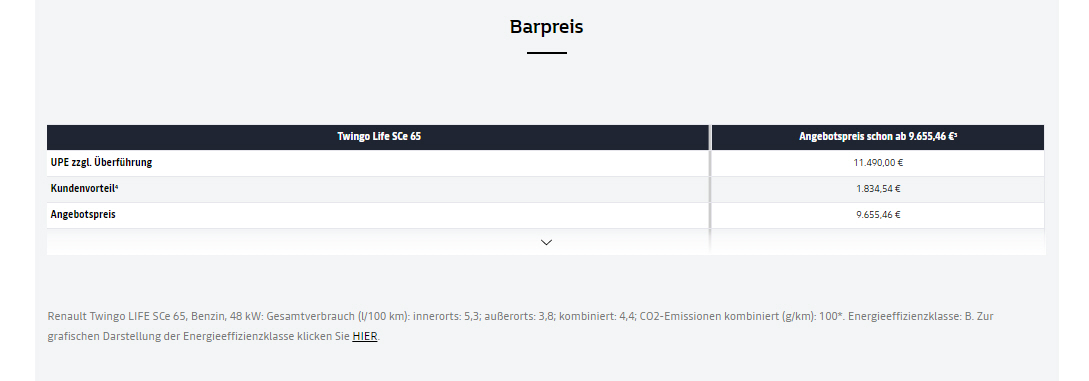Click the footnote marker in price header
The image size is (1089, 381).
tap(956, 135)
